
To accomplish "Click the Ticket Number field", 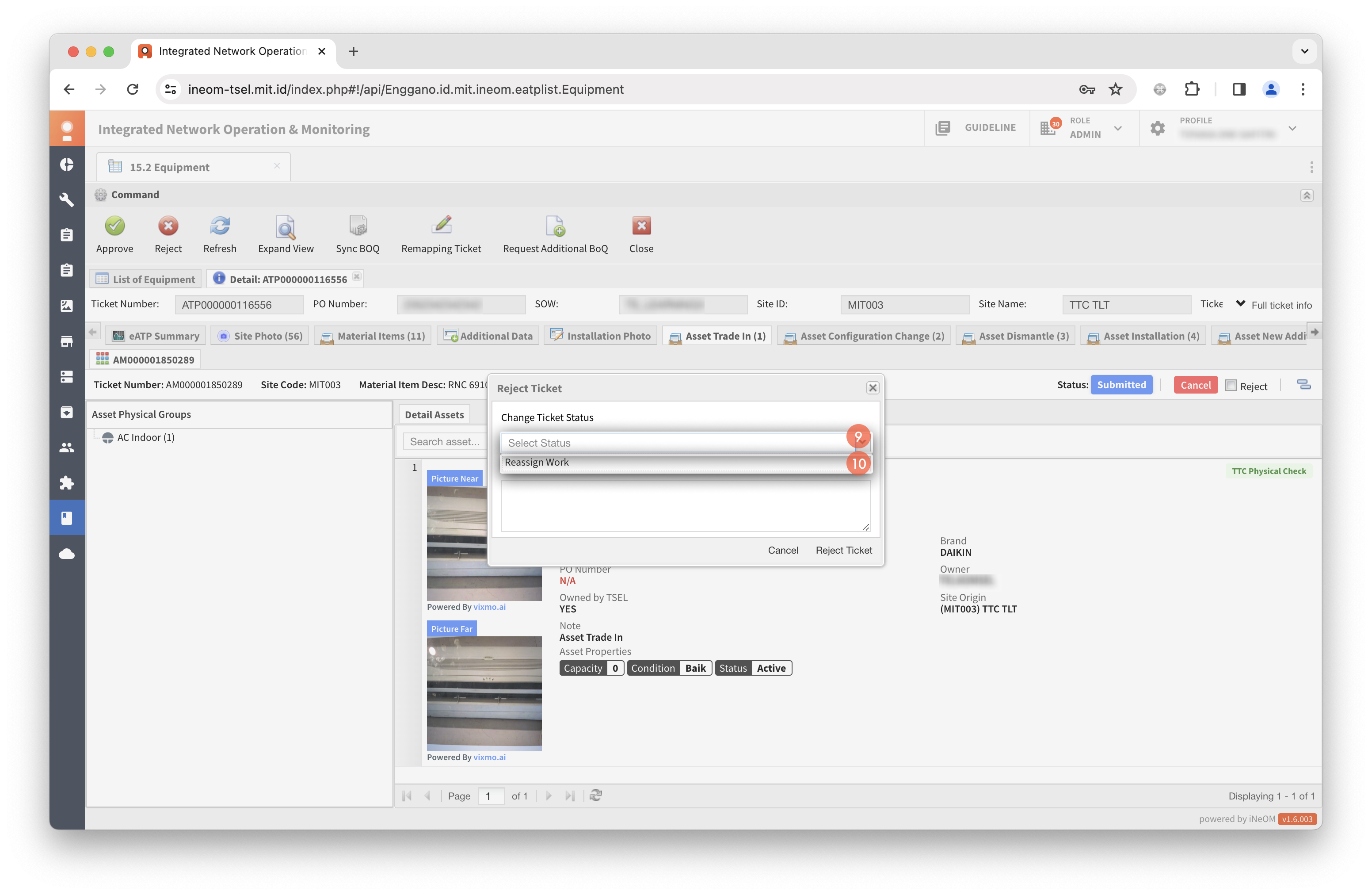I will tap(239, 305).
